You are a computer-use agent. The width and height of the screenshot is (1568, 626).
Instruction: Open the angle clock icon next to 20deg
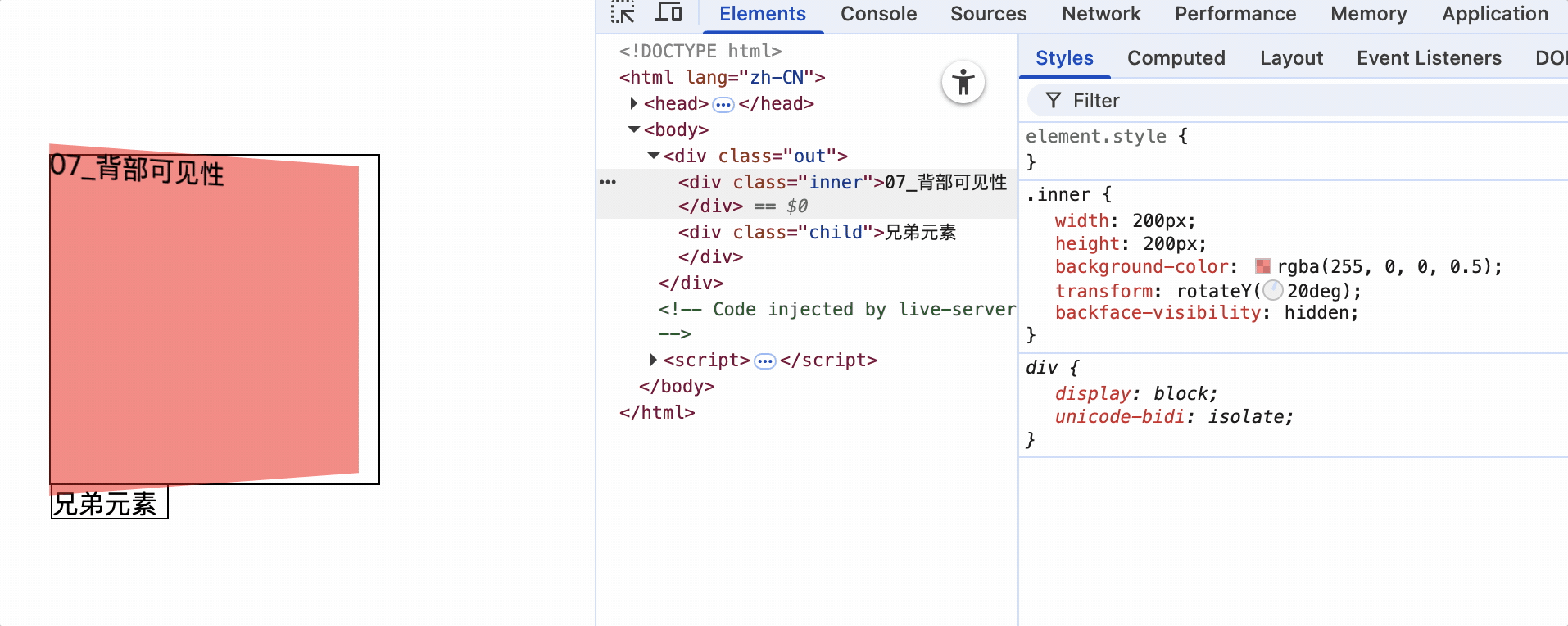1272,291
